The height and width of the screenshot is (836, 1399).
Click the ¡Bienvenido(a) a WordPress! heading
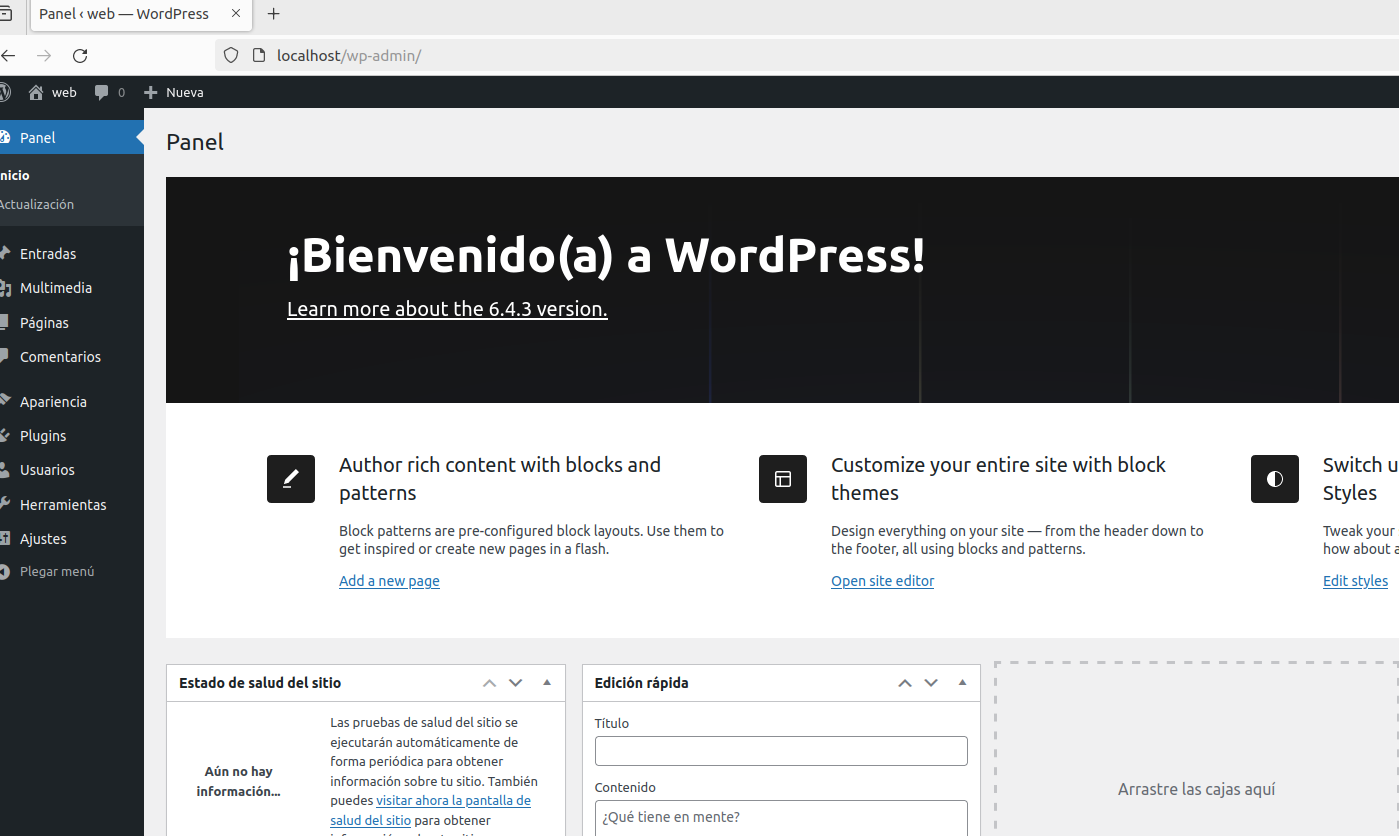pyautogui.click(x=606, y=256)
